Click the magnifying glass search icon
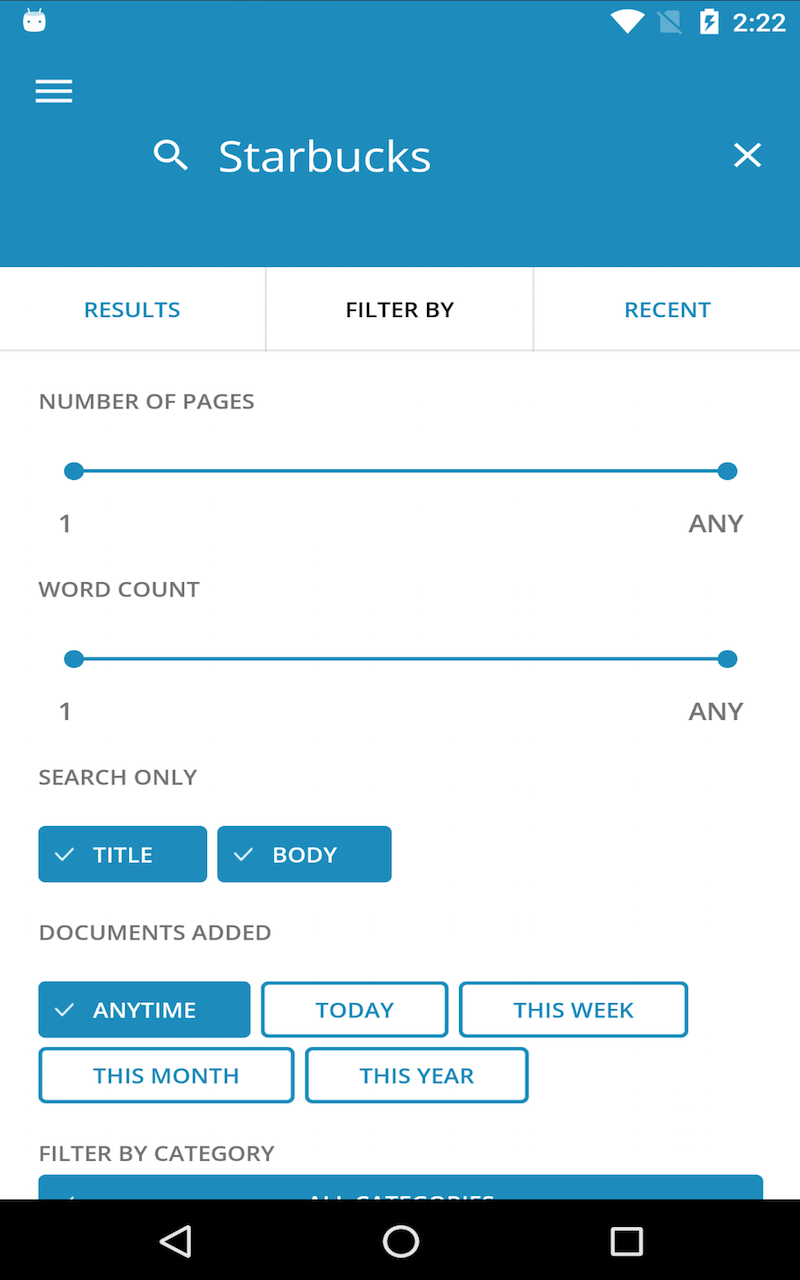Screen dimensions: 800x1280 point(170,155)
